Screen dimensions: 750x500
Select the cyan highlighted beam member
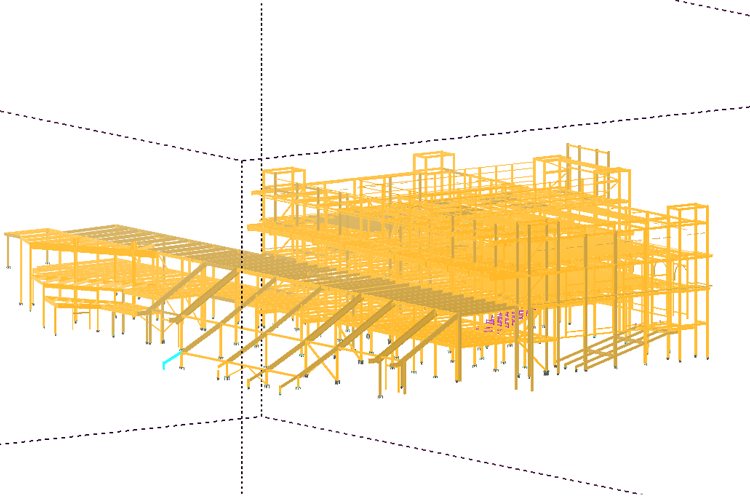coord(171,359)
